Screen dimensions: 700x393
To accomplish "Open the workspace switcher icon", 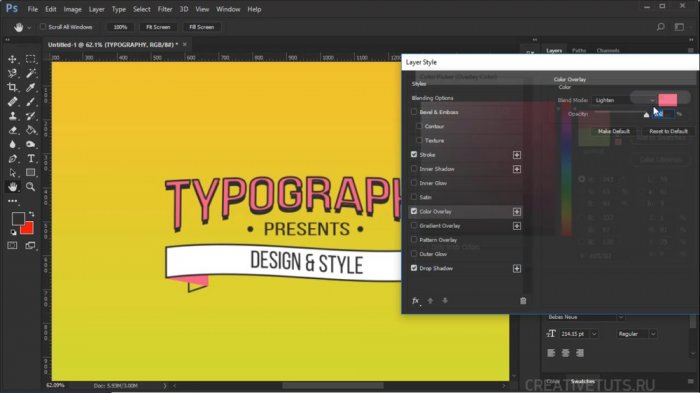I will click(x=679, y=27).
